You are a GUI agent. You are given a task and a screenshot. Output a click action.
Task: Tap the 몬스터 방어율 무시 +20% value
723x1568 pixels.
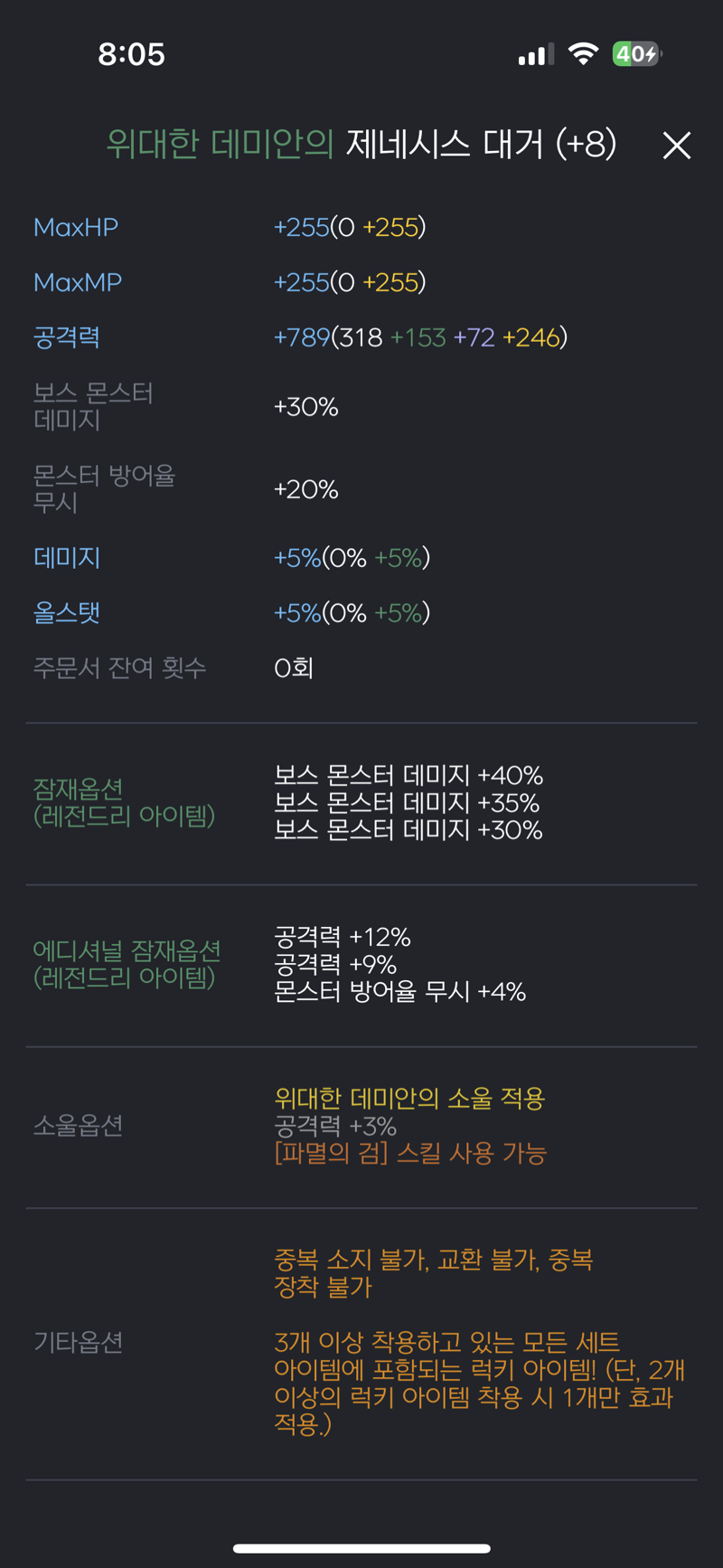tap(306, 489)
